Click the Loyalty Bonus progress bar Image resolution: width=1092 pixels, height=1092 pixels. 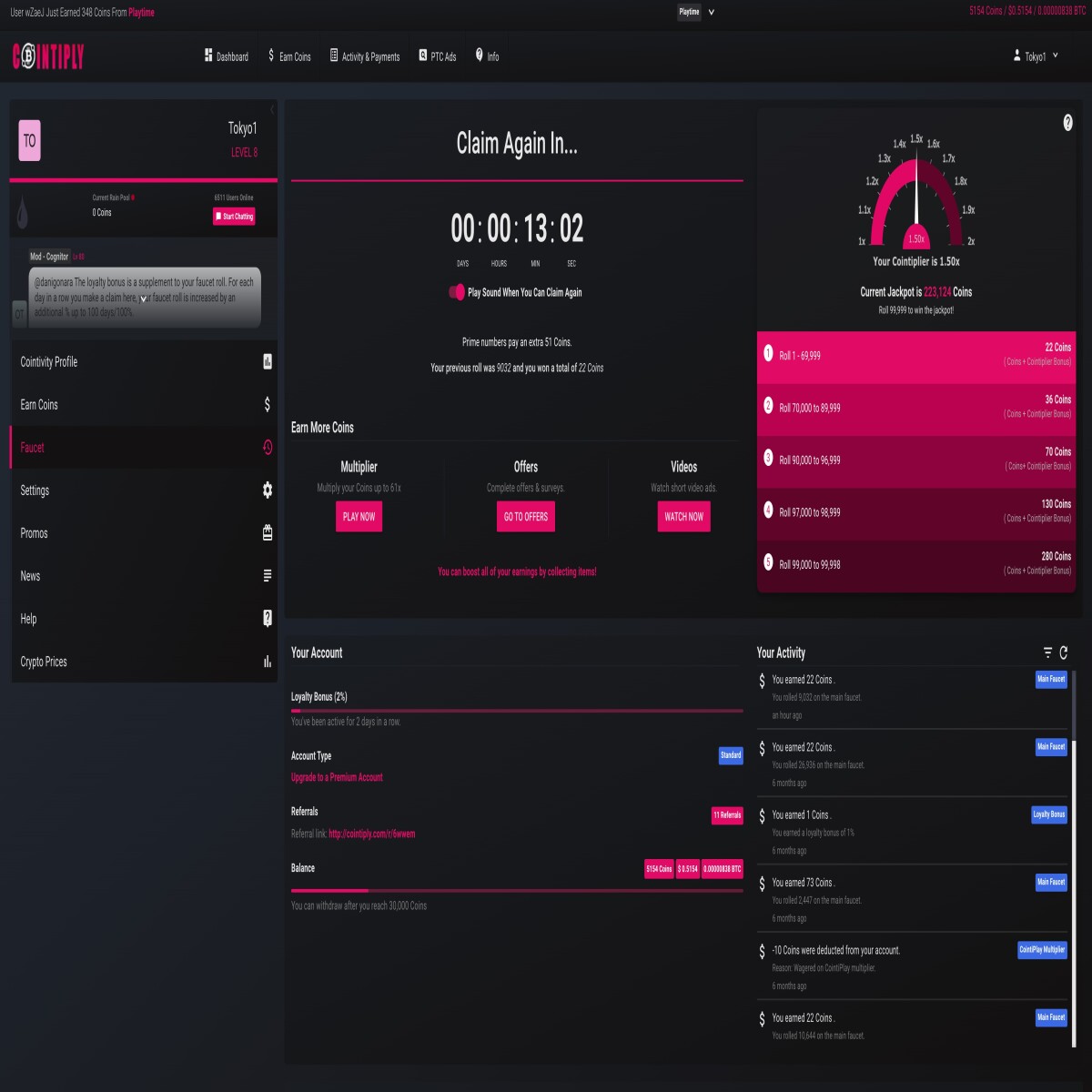pos(517,711)
